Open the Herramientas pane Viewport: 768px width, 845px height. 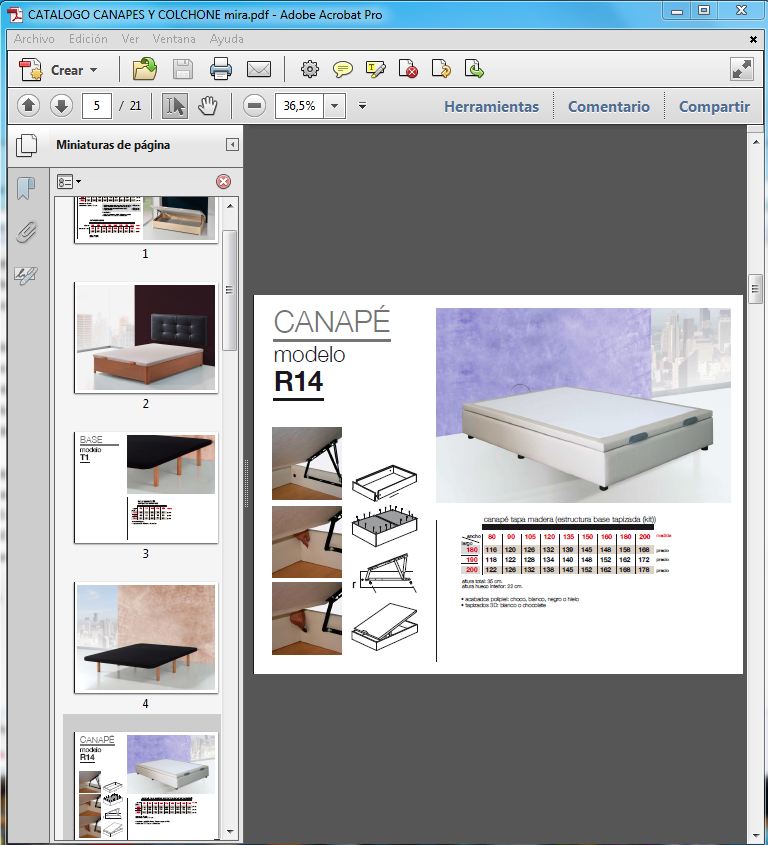pos(491,106)
